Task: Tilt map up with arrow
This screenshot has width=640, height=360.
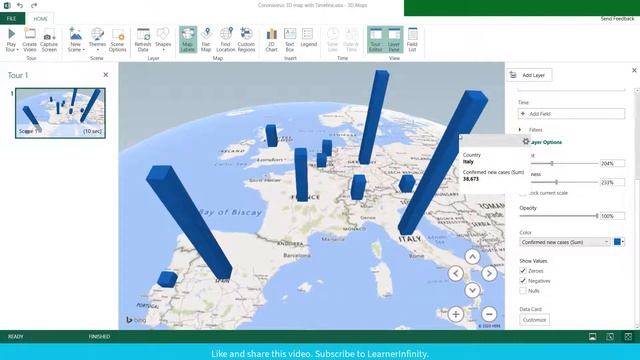Action: 472,257
